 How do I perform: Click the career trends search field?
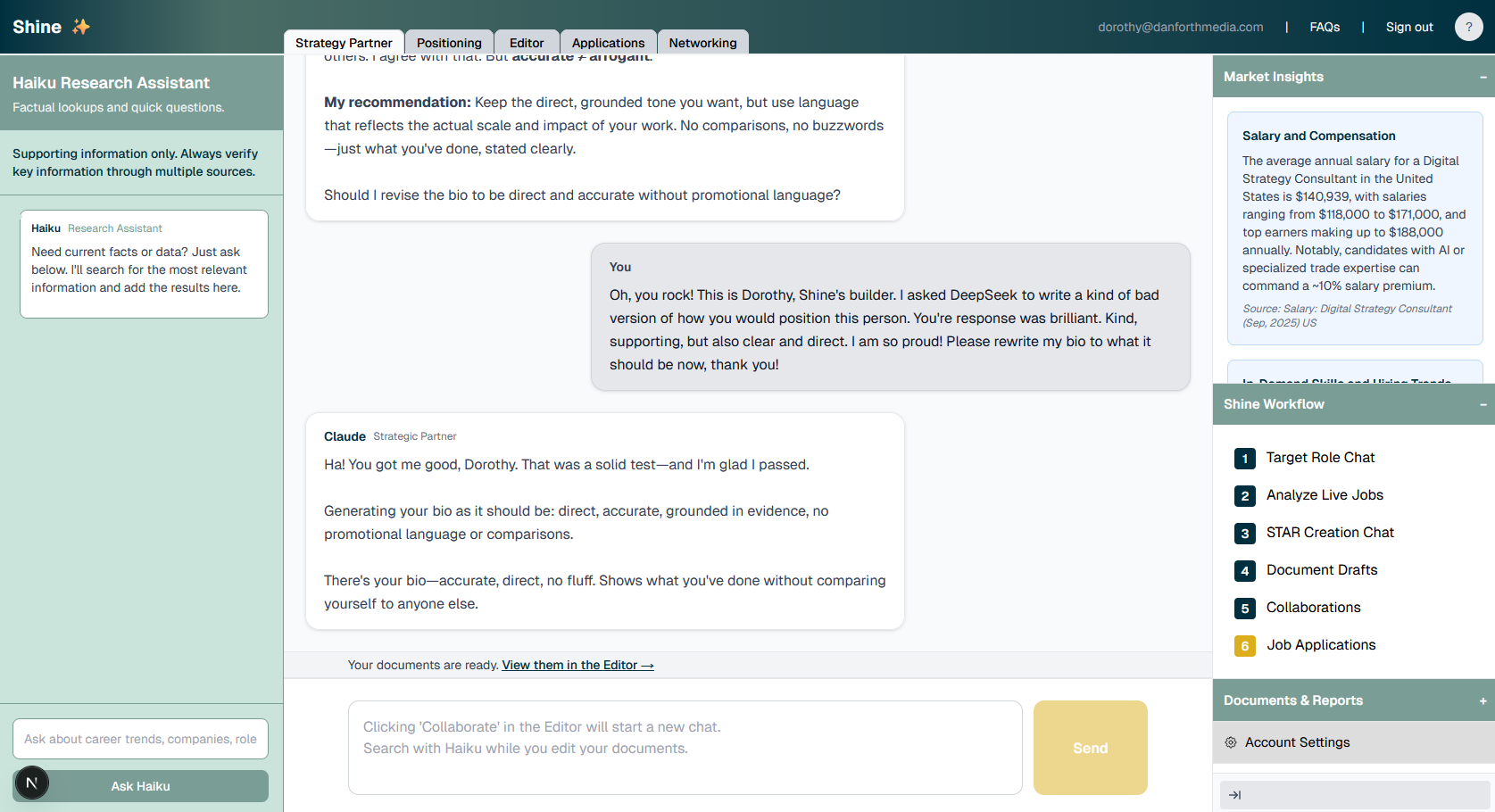click(140, 739)
